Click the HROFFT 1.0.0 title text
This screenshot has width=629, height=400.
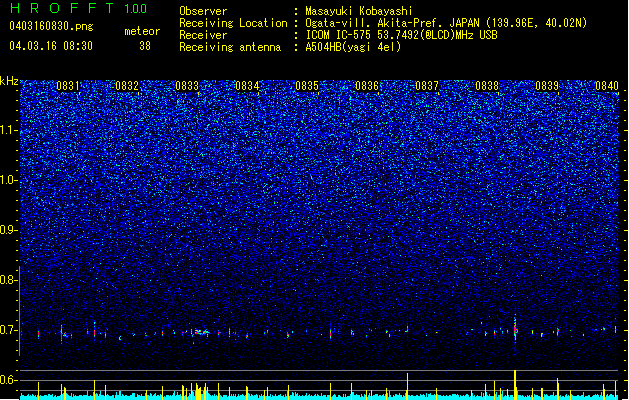click(79, 8)
